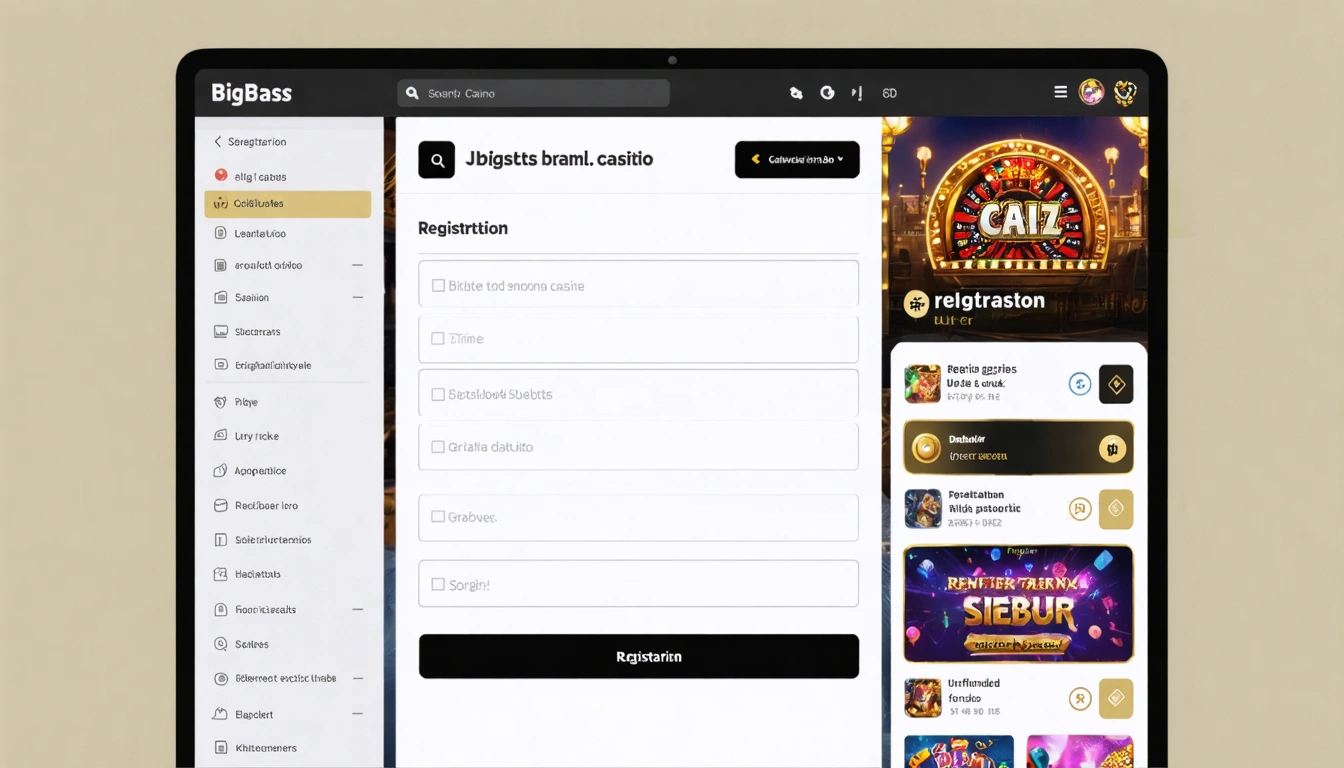Open the purple SIEBUR promo banner
This screenshot has width=1344, height=768.
click(x=1018, y=604)
